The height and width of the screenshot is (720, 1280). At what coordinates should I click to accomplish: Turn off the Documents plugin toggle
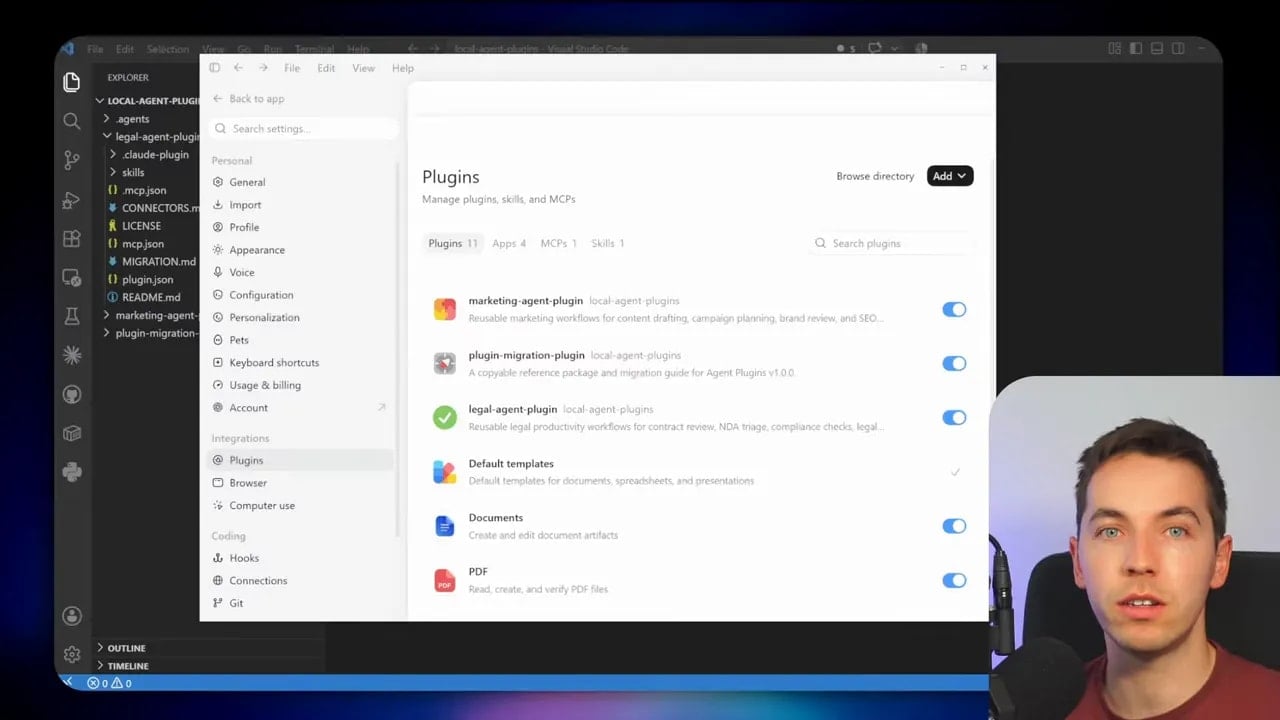tap(954, 526)
